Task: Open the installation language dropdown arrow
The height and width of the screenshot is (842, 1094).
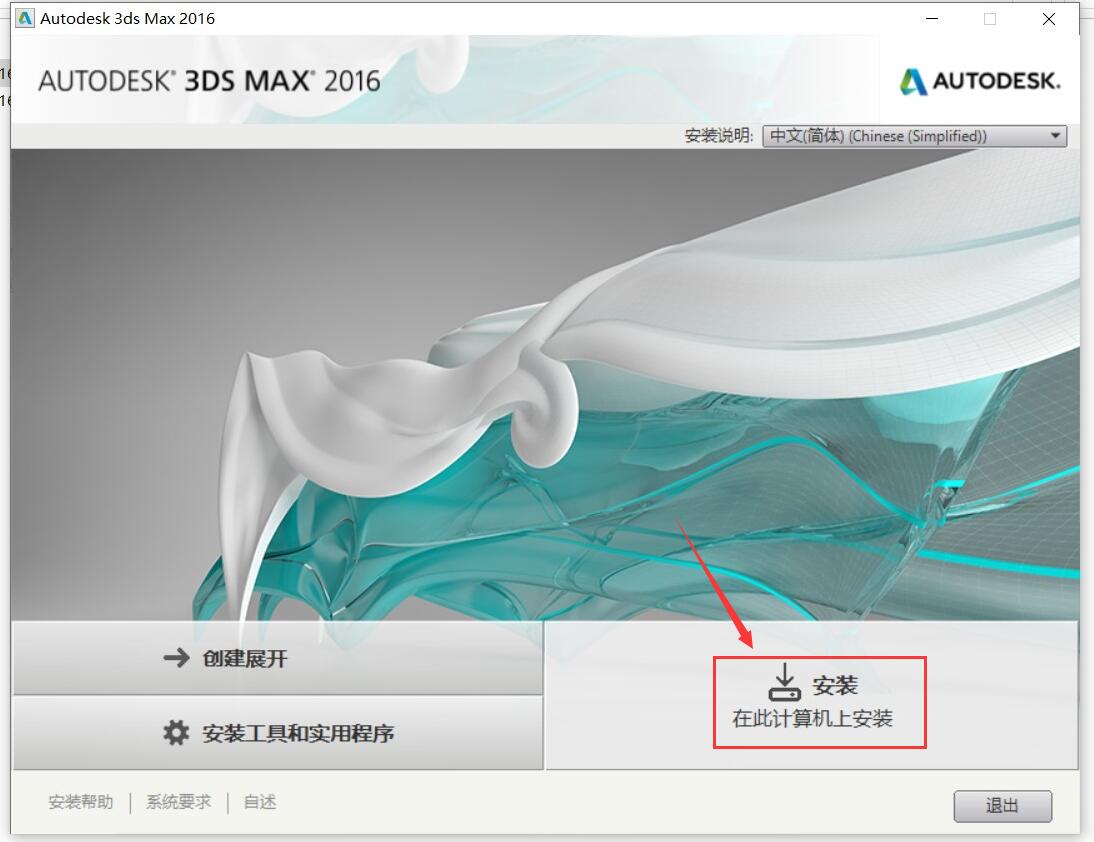Action: (x=1056, y=135)
